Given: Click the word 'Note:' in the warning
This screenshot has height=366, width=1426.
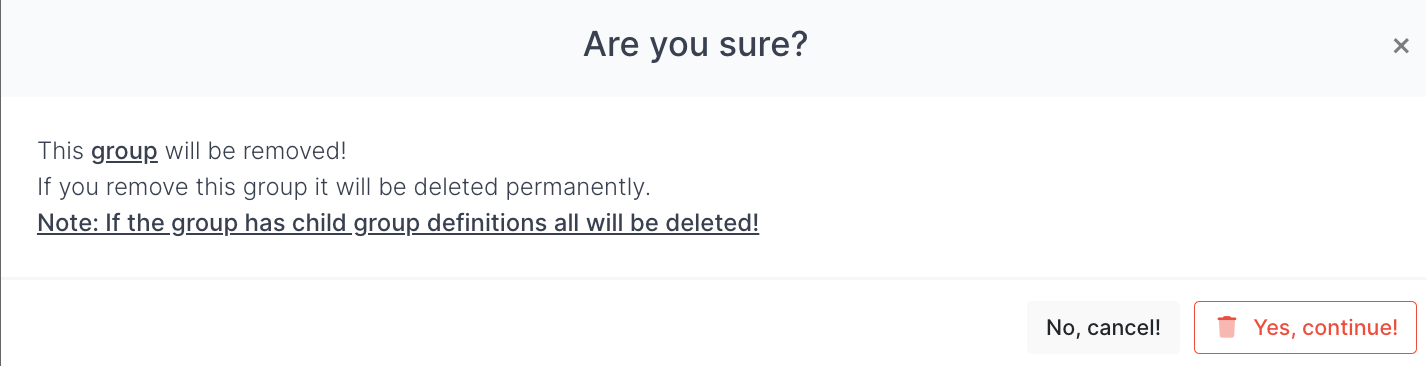Looking at the screenshot, I should click(65, 222).
